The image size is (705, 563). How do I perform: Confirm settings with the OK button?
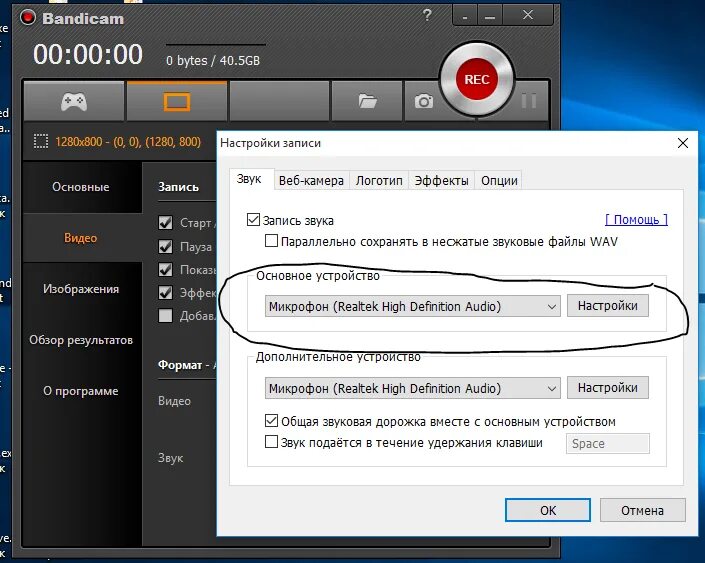click(x=548, y=510)
